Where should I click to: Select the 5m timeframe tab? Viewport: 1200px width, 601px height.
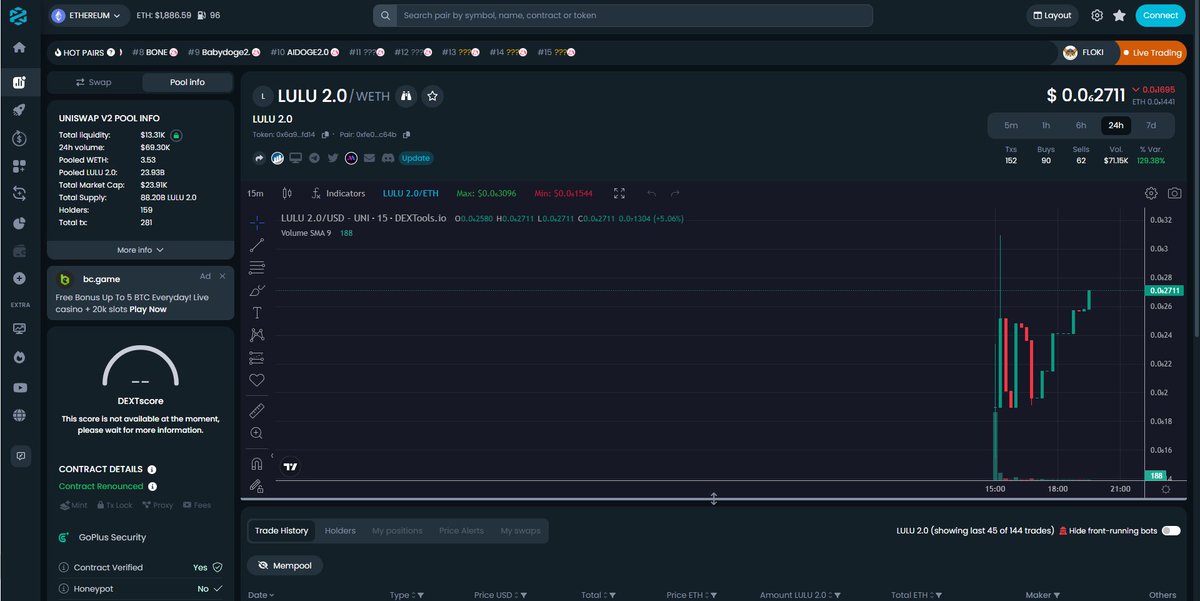(1011, 125)
